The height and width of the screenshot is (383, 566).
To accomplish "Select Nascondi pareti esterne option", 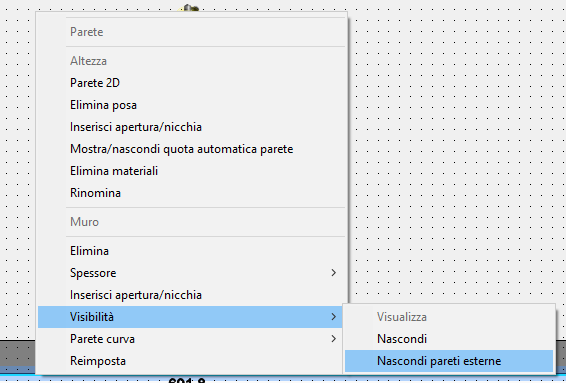I will coord(449,361).
